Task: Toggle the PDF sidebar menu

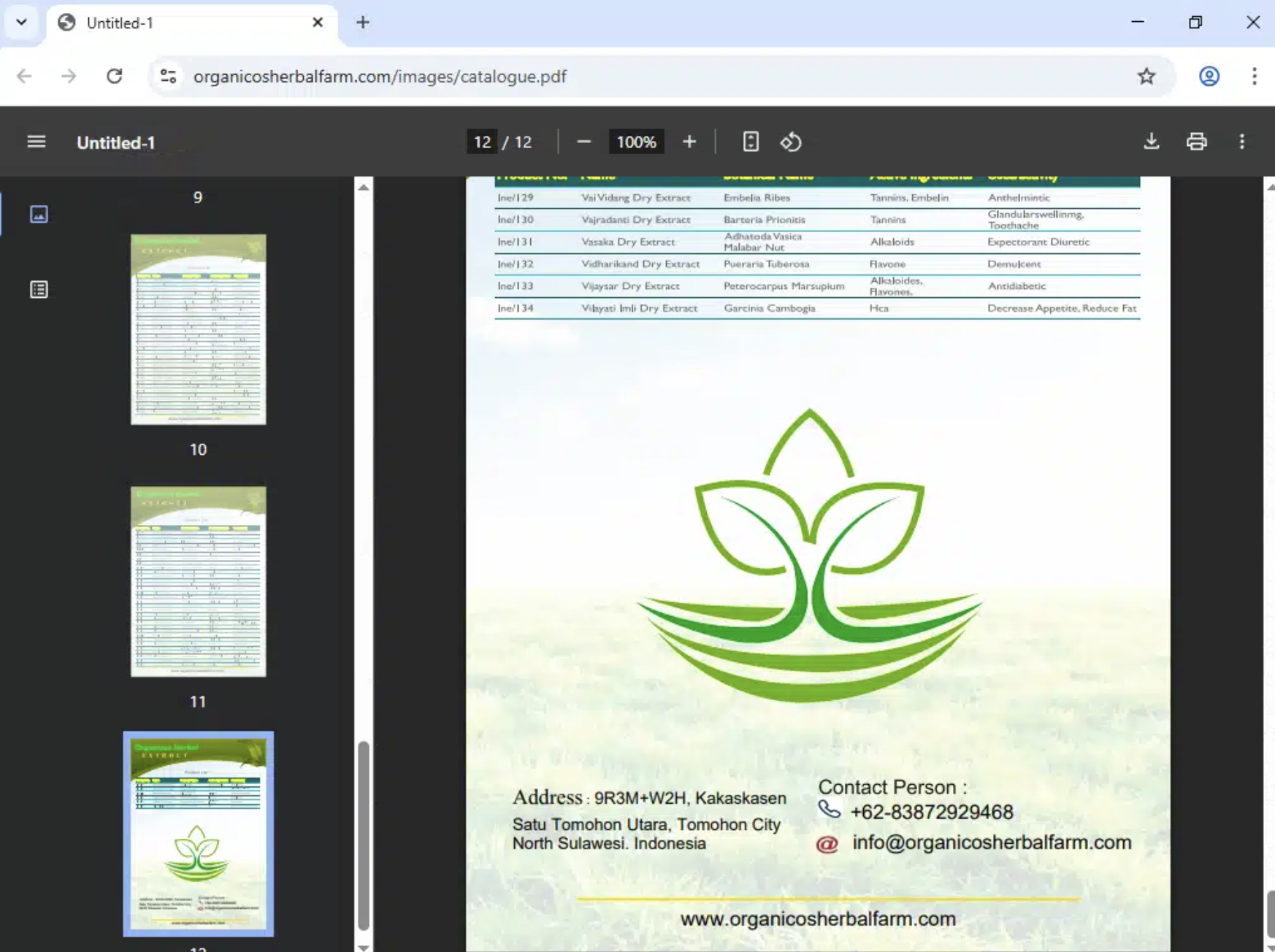Action: (37, 142)
